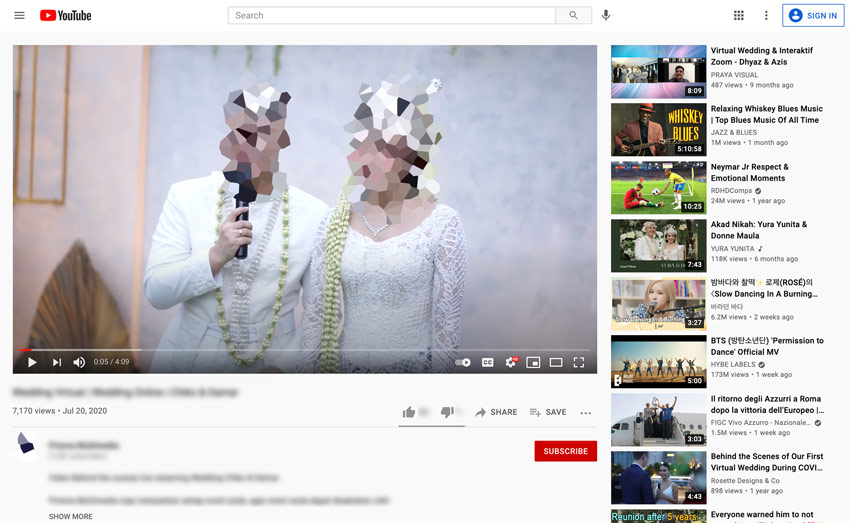Viewport: 850px width, 523px height.
Task: Click the '7,170 views' text
Action: [x=34, y=411]
